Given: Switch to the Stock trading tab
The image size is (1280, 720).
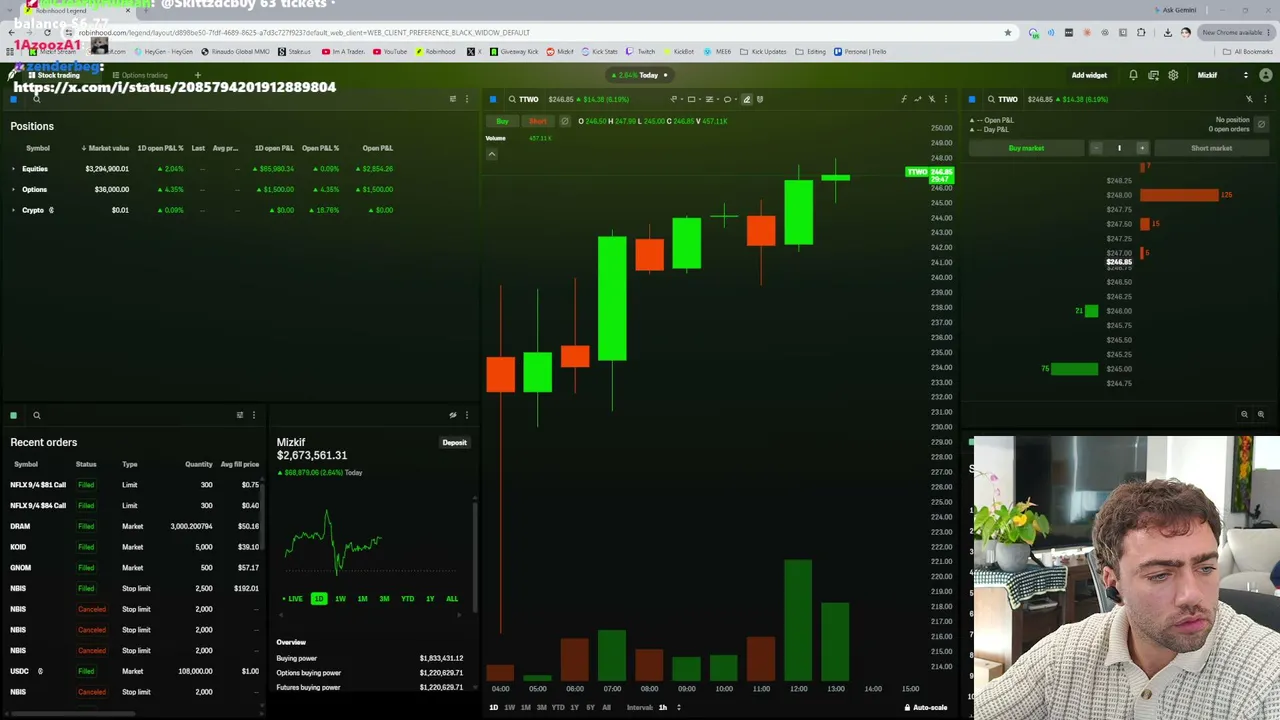Looking at the screenshot, I should pyautogui.click(x=55, y=75).
